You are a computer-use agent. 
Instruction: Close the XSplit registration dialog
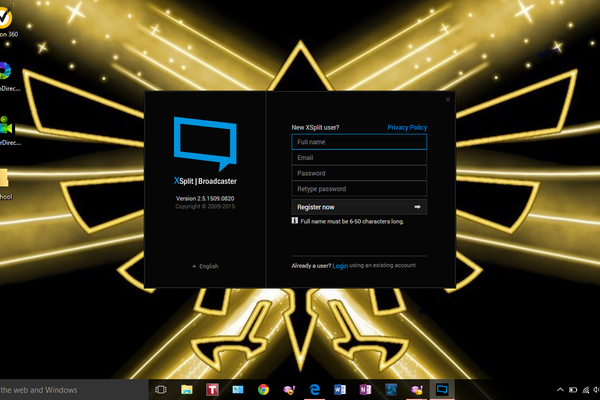pyautogui.click(x=448, y=100)
